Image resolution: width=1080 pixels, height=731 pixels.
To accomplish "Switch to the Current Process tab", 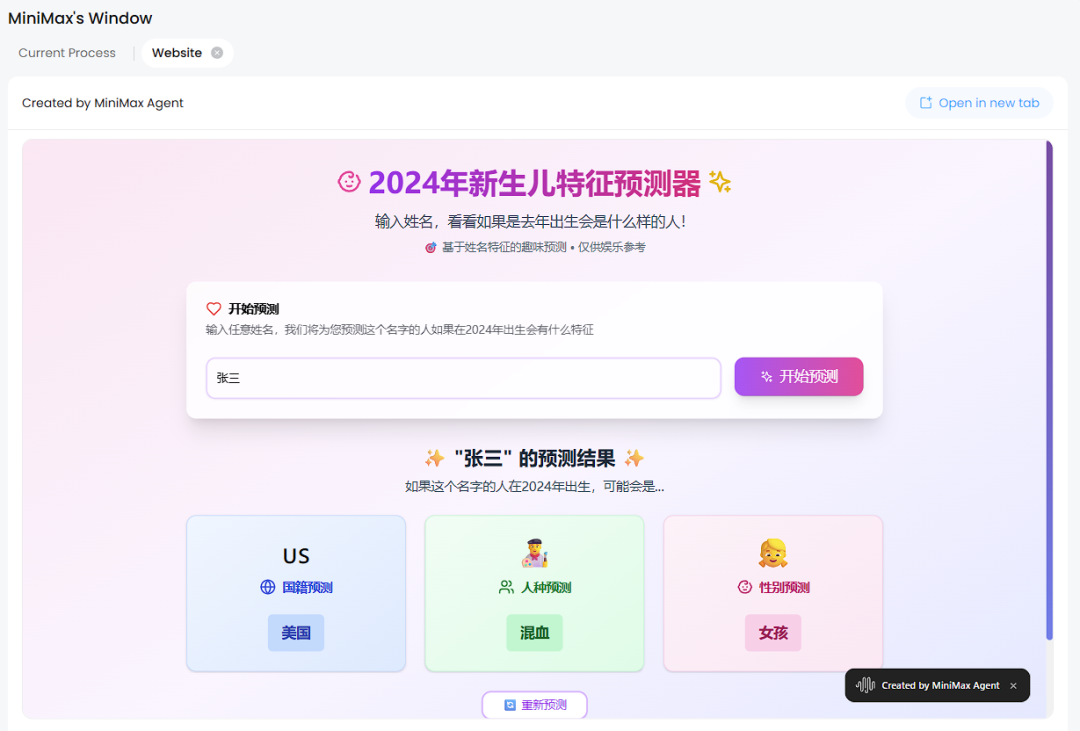I will pos(67,53).
